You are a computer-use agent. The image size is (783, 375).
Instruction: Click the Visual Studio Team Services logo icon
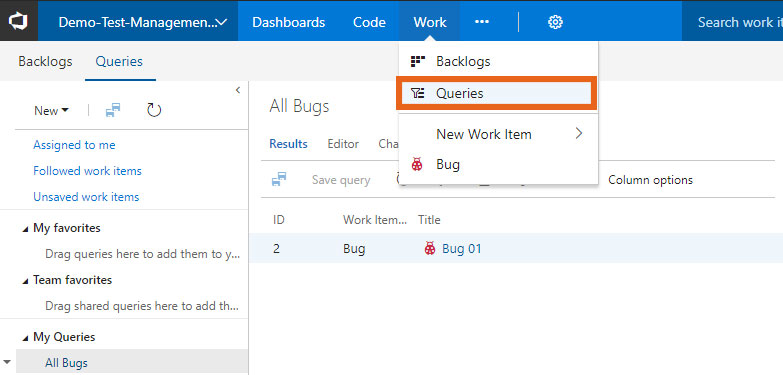(18, 21)
